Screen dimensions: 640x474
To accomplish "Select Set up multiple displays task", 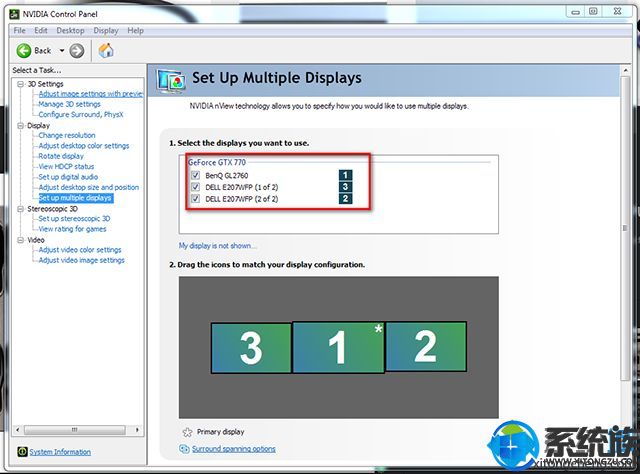I will click(76, 198).
